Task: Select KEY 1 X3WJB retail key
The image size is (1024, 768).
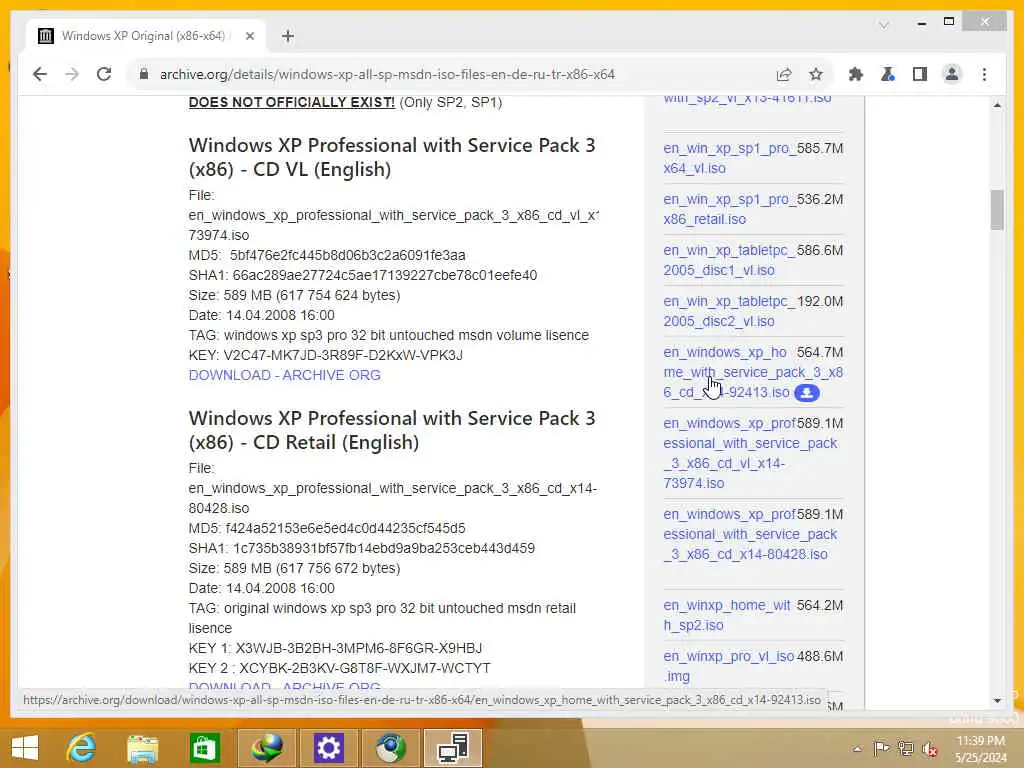Action: (x=335, y=648)
